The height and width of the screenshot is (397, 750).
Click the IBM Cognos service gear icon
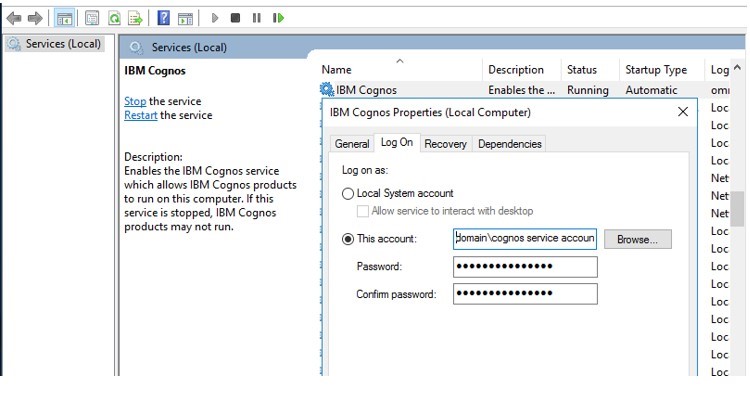(x=327, y=89)
